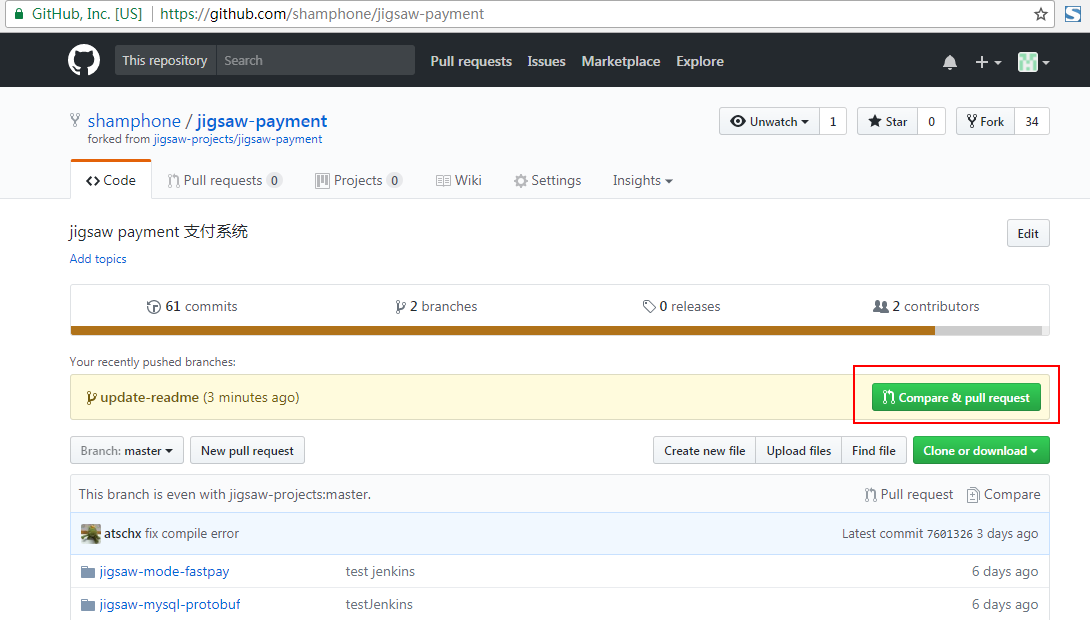View the 2 branches
Screen dimensions: 1090x620
[x=436, y=307]
